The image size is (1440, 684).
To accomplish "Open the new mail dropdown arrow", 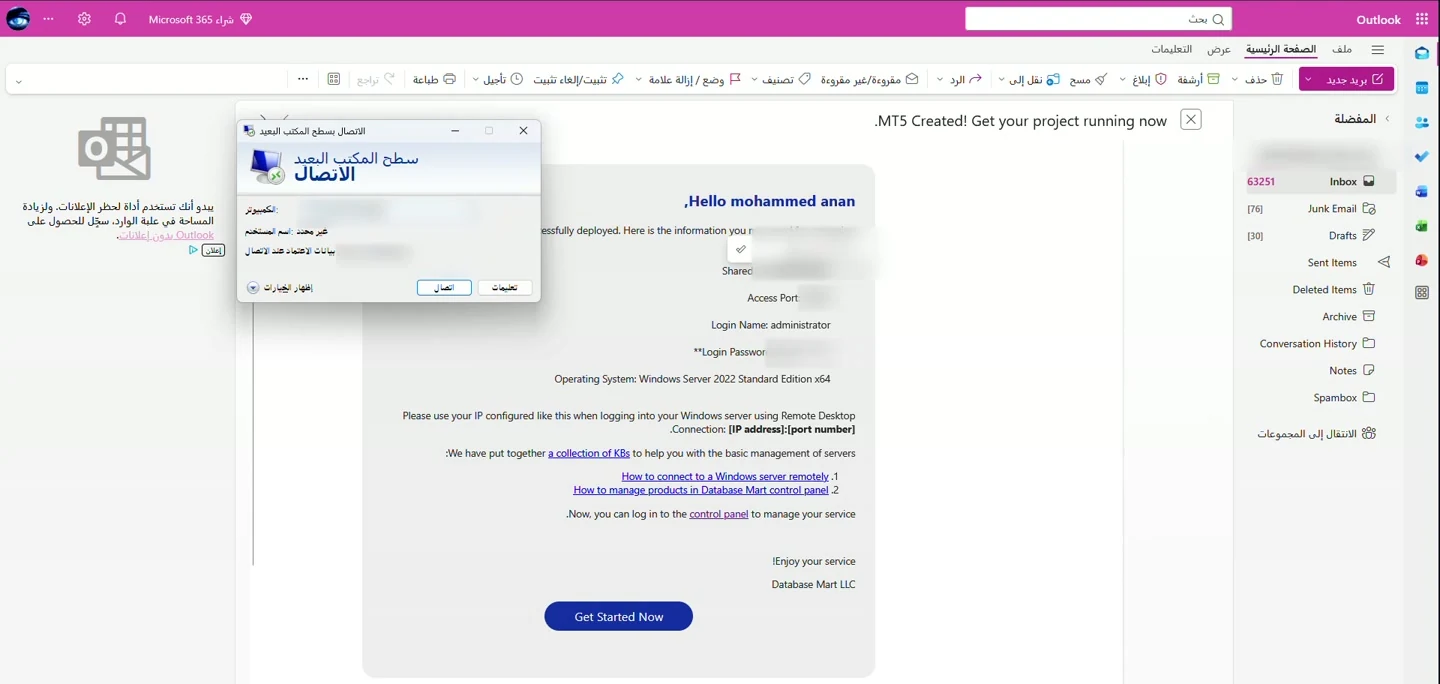I will tap(1308, 79).
